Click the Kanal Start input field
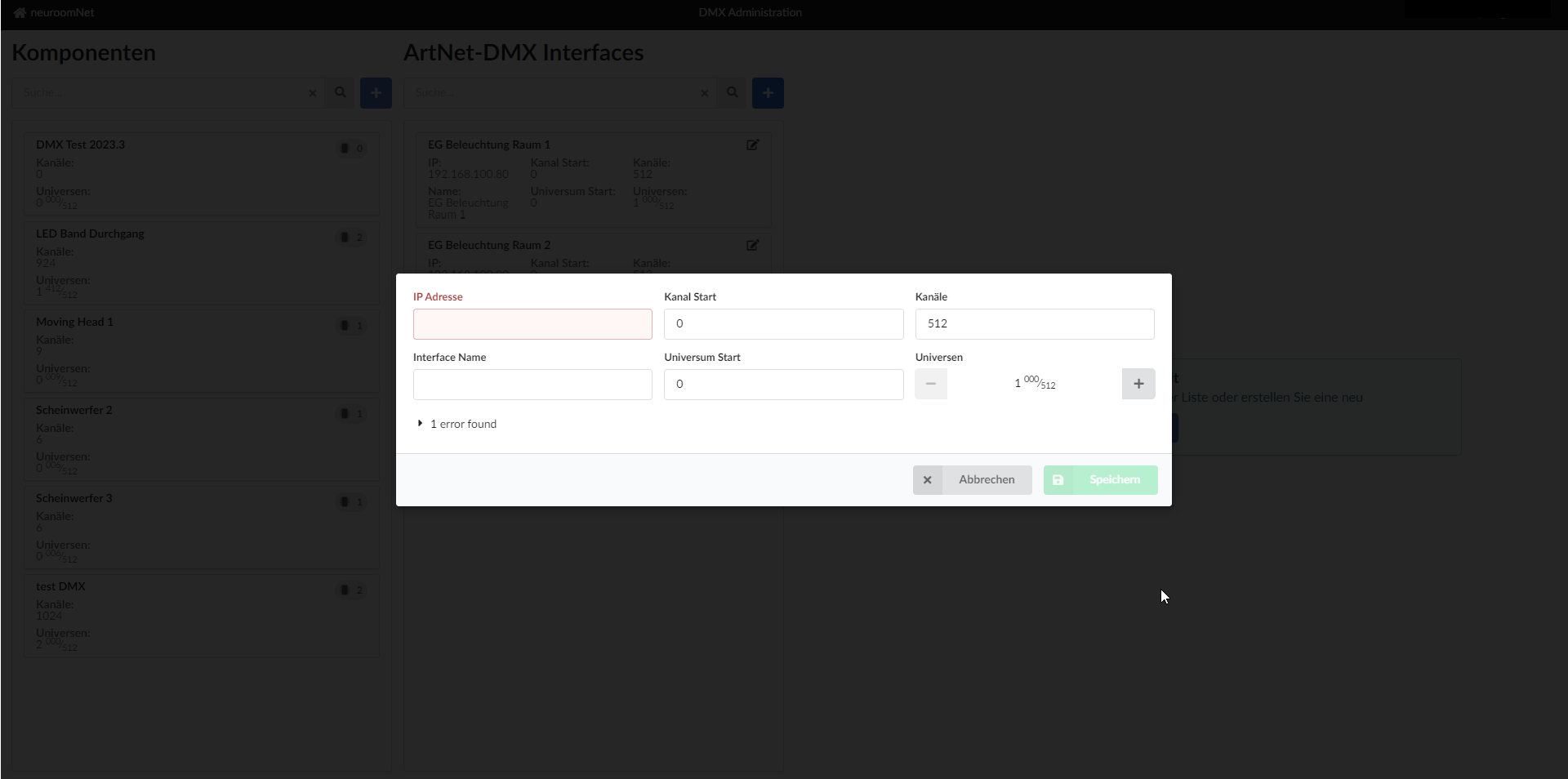This screenshot has width=1568, height=779. pos(783,324)
